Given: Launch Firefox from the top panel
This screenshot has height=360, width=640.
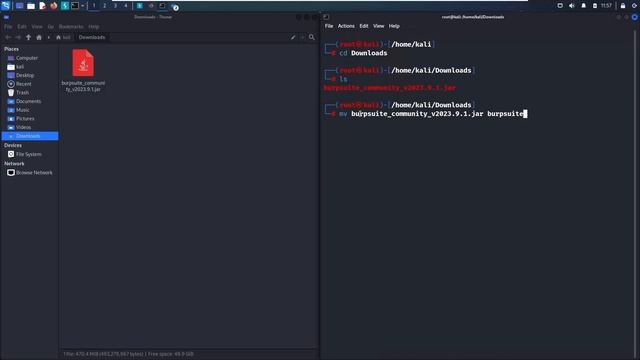Looking at the screenshot, I should tap(53, 6).
